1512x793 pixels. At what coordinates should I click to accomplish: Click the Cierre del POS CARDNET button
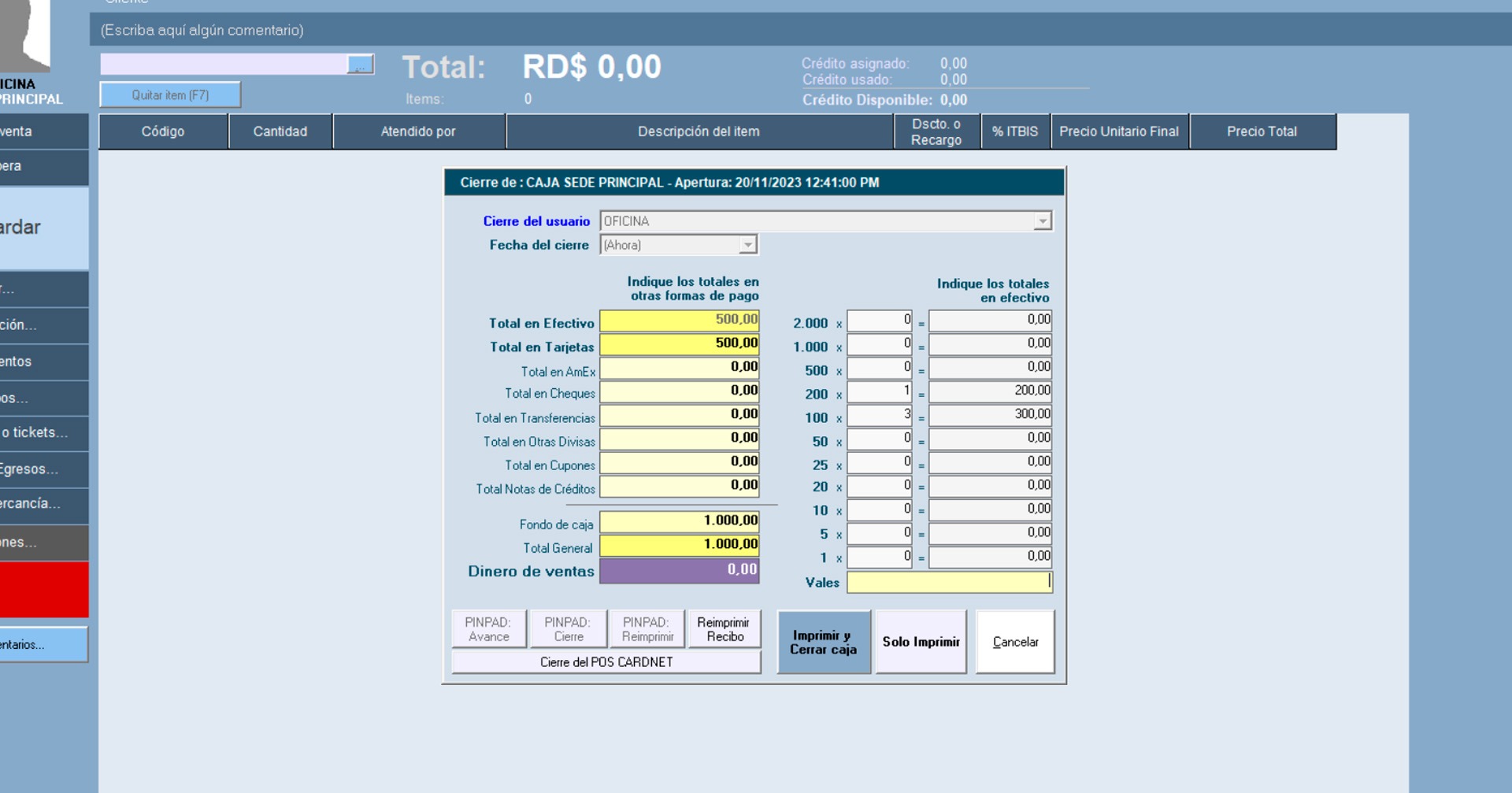606,662
